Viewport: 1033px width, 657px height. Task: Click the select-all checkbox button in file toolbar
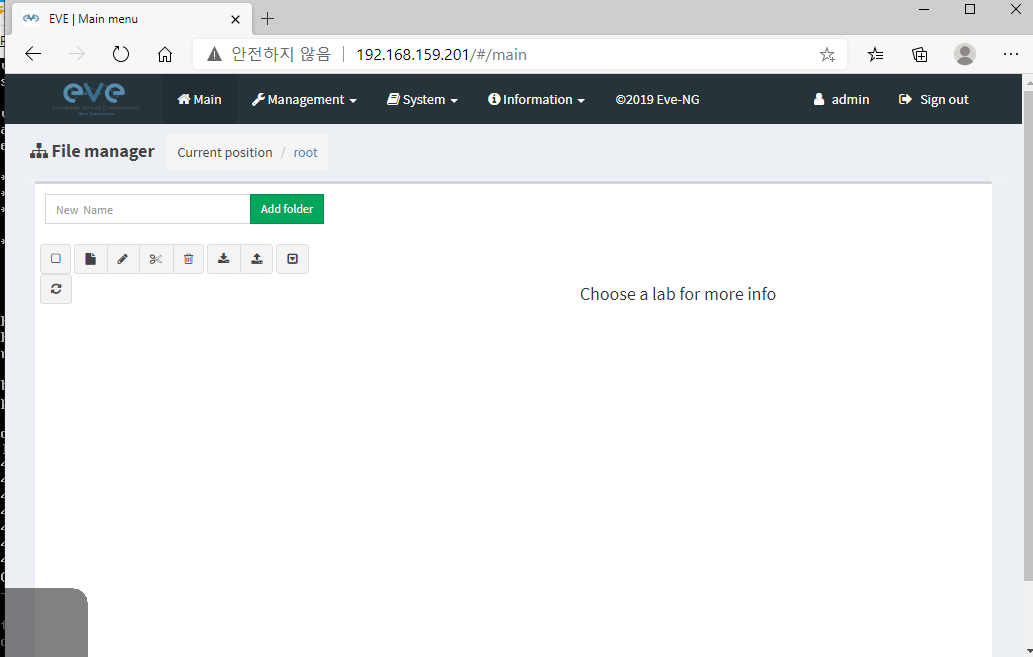tap(56, 259)
